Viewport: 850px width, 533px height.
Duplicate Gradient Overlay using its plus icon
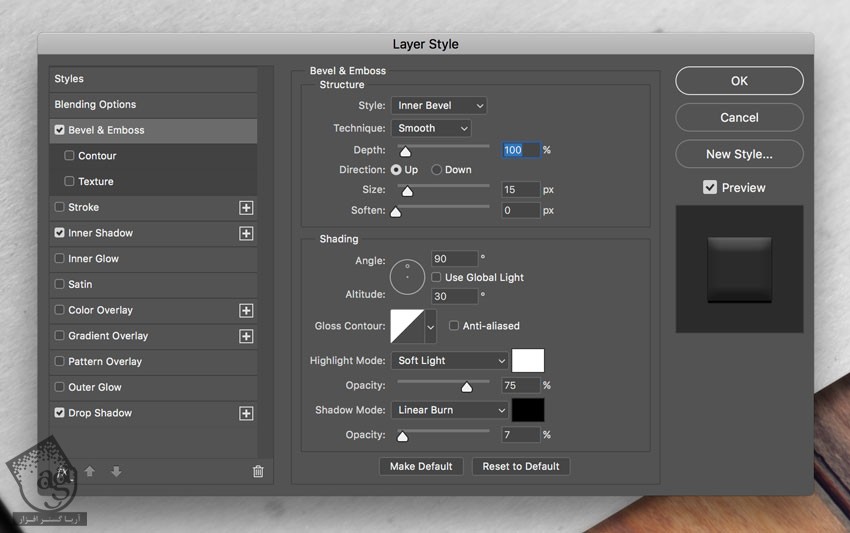pos(246,336)
